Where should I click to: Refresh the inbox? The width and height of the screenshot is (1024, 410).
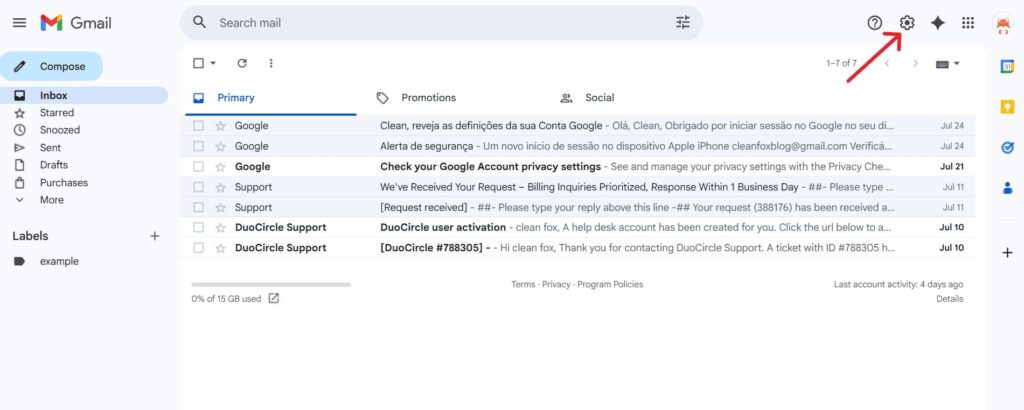coord(242,63)
